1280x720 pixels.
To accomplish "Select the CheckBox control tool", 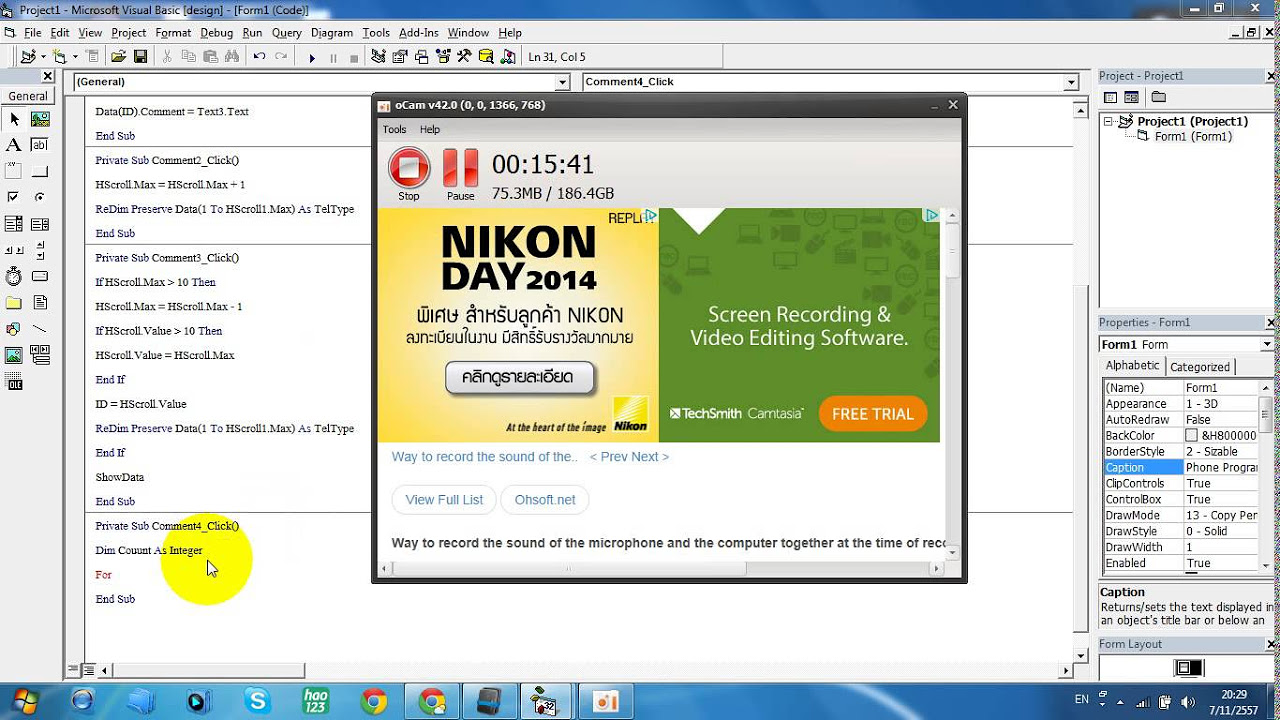I will coord(14,197).
